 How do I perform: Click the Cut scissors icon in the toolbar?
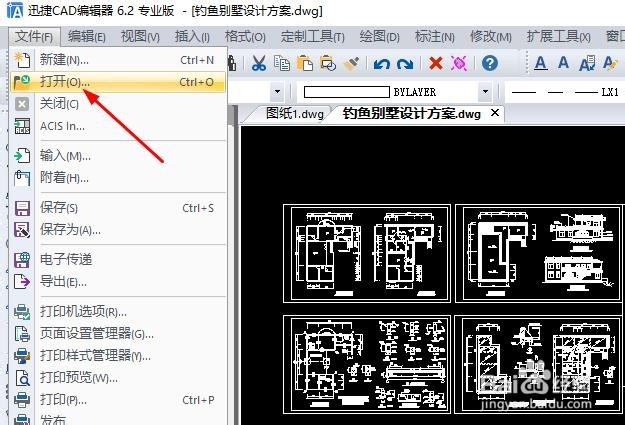pos(259,63)
